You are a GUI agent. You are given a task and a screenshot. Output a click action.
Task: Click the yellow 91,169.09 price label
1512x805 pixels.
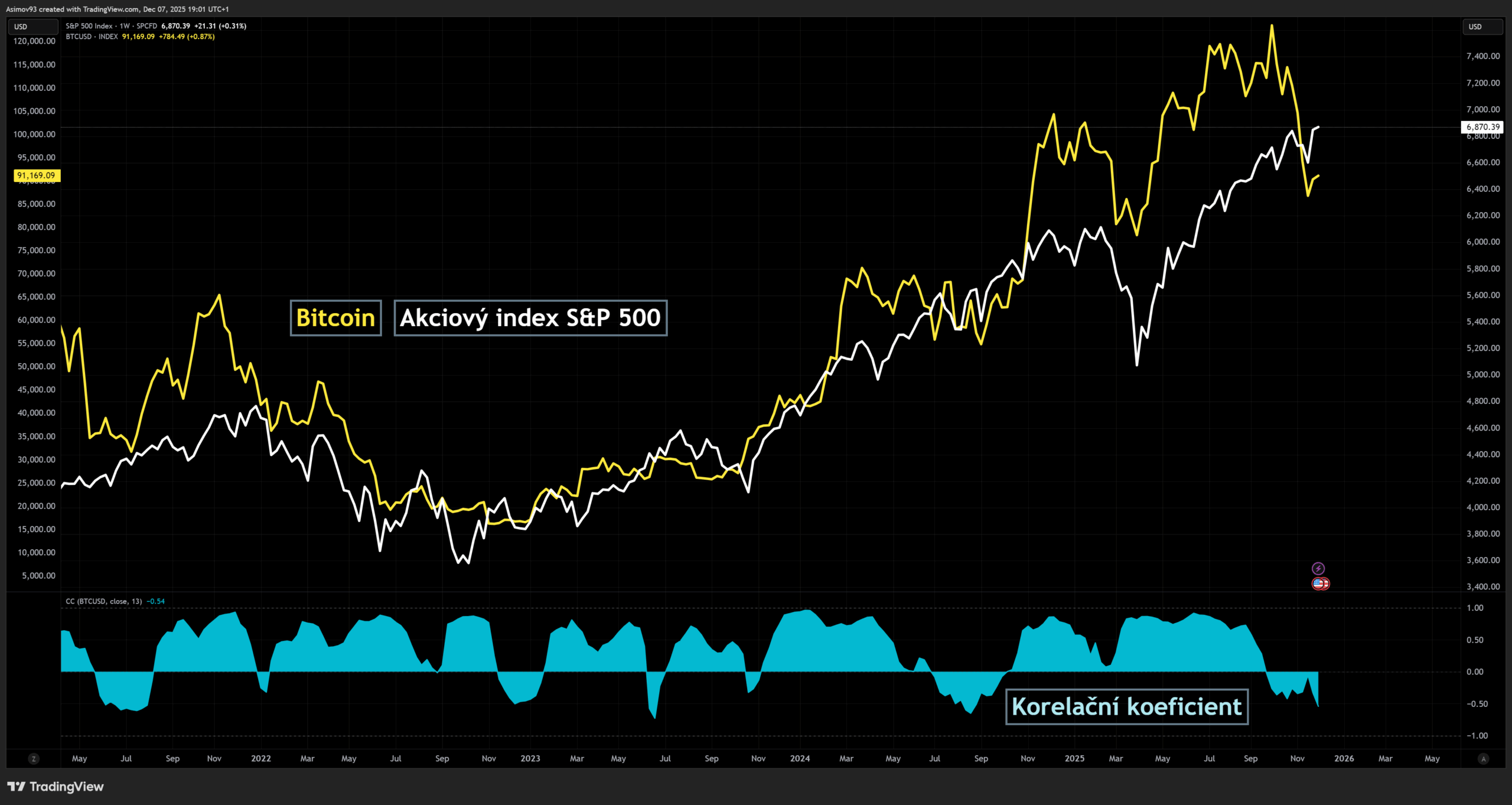pyautogui.click(x=36, y=175)
